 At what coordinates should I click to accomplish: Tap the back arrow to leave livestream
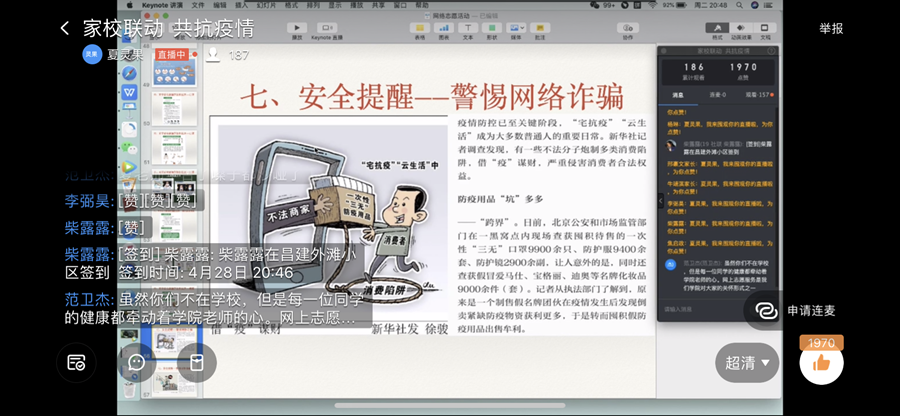(x=65, y=28)
